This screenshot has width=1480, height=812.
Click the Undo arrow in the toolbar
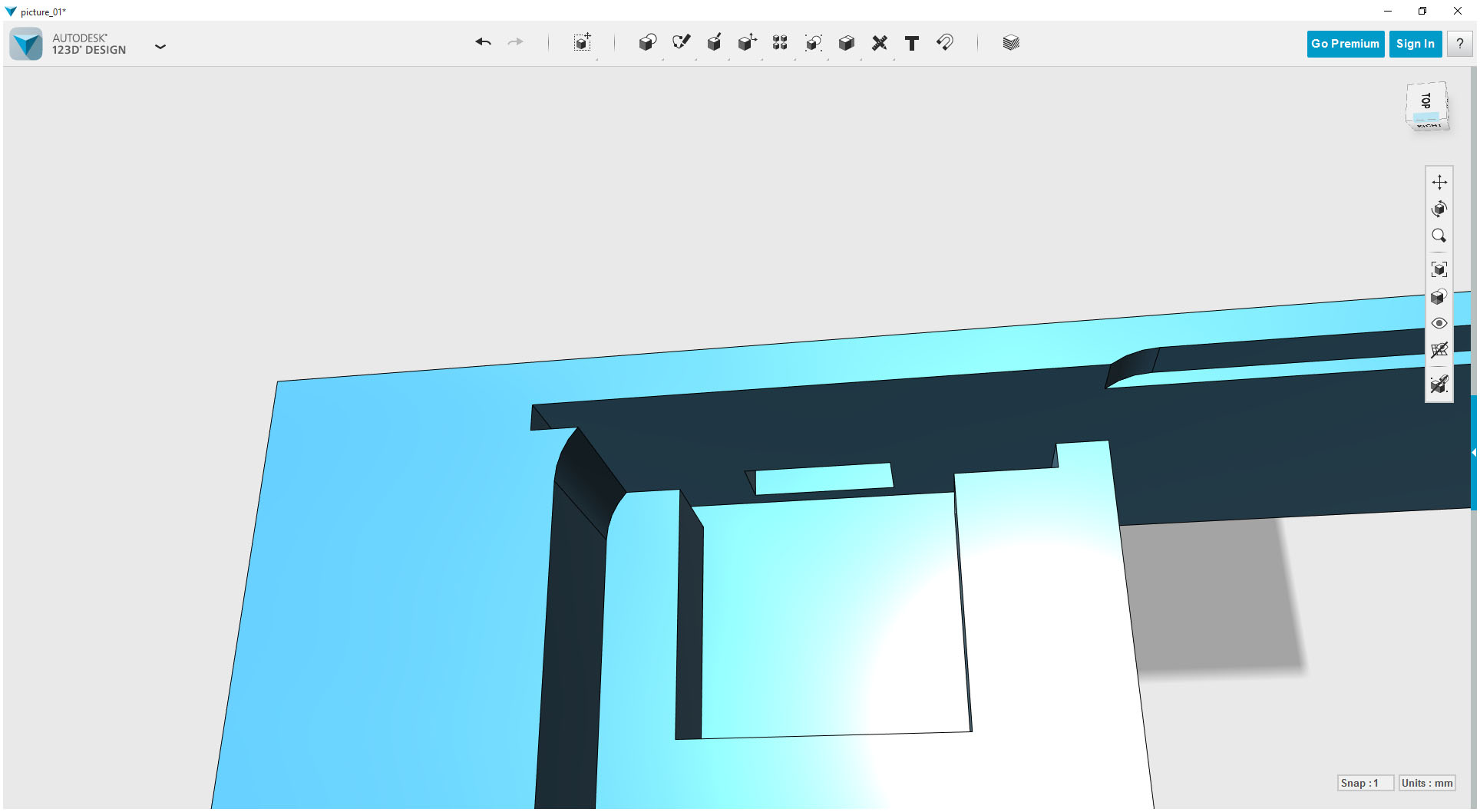[483, 43]
